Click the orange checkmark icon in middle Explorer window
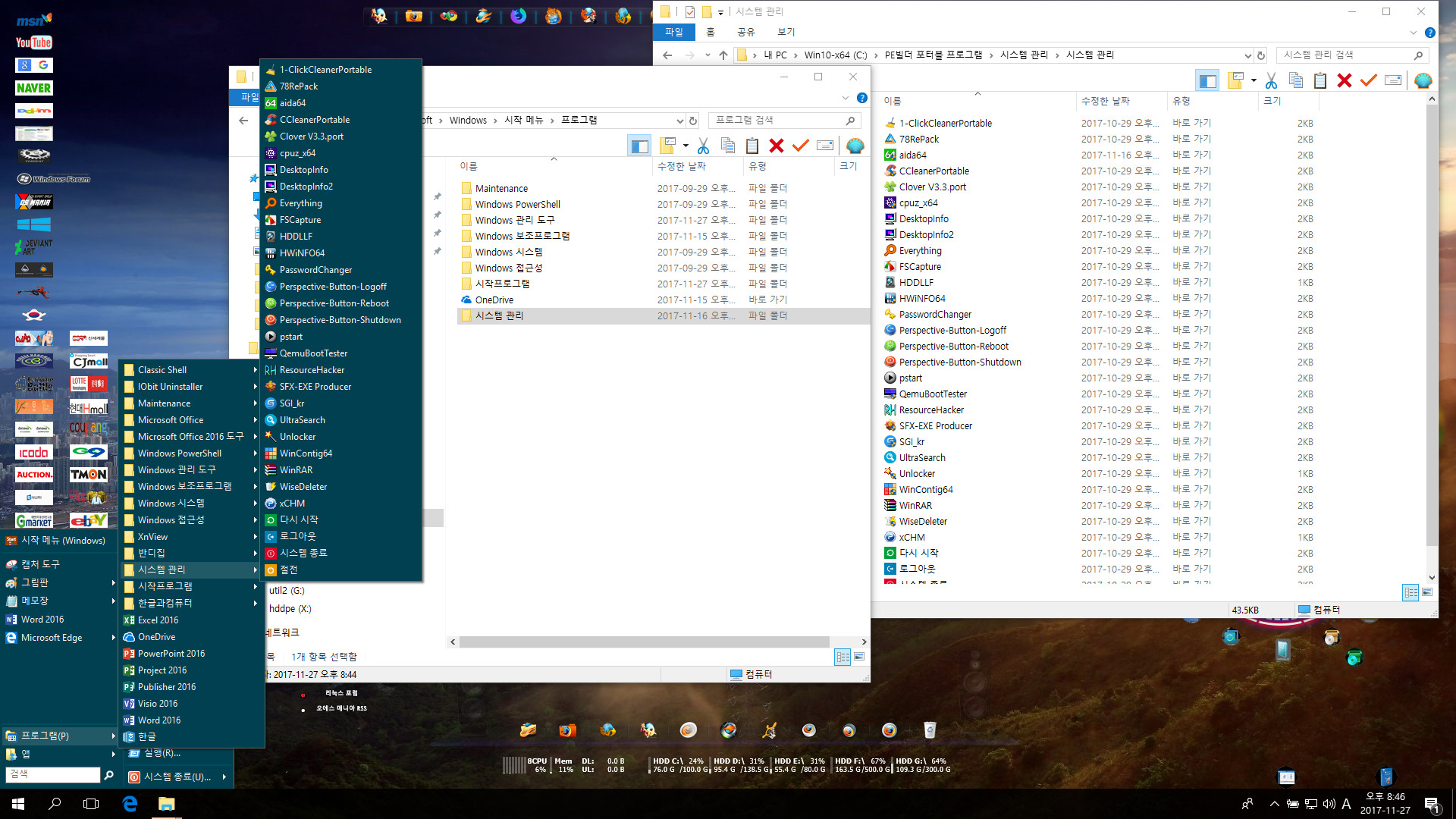 click(x=801, y=146)
